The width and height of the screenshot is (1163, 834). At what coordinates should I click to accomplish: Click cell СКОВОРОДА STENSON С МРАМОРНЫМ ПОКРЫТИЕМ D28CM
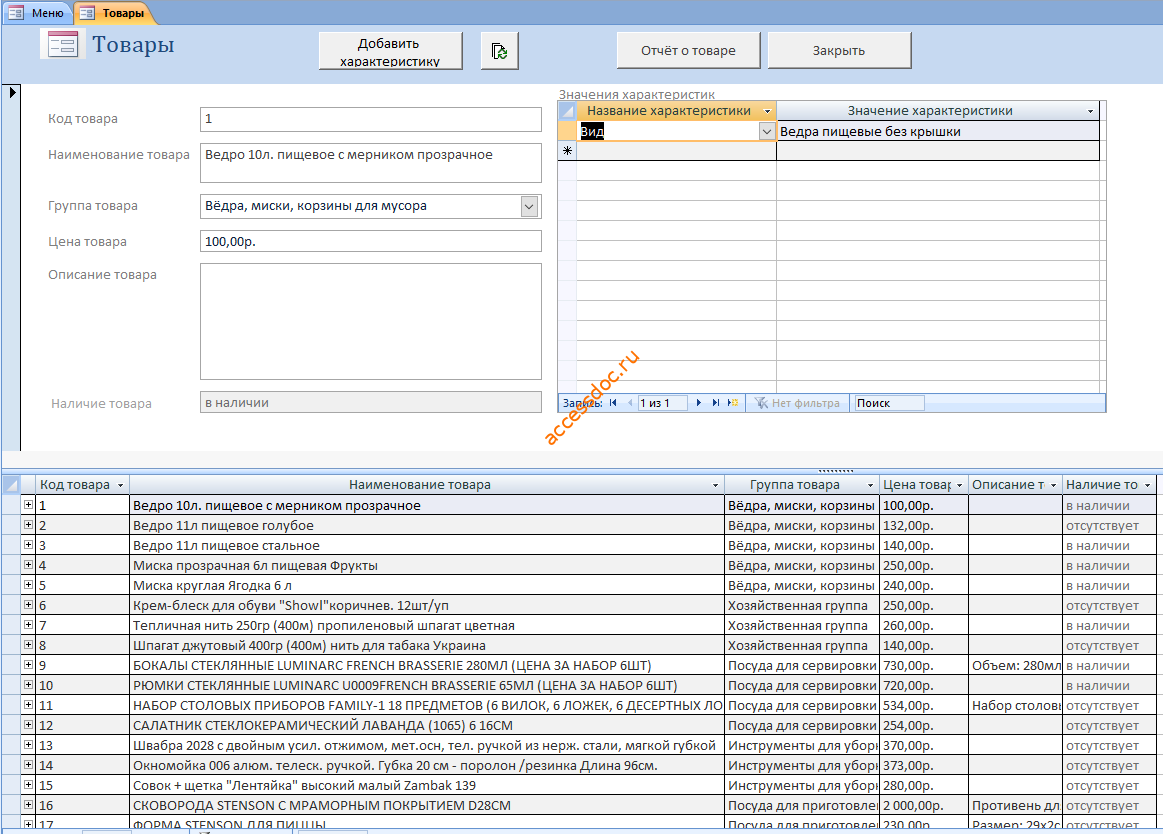[427, 805]
